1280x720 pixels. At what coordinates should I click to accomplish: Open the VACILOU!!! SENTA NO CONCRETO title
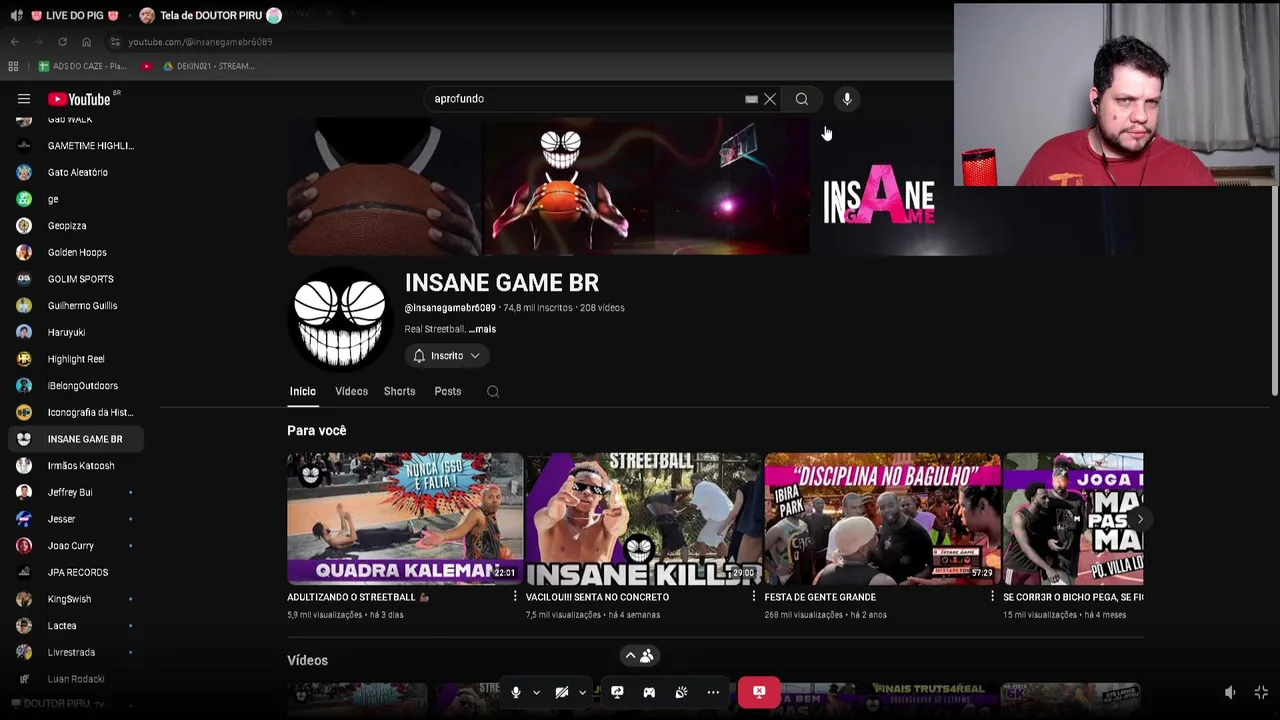pos(597,597)
